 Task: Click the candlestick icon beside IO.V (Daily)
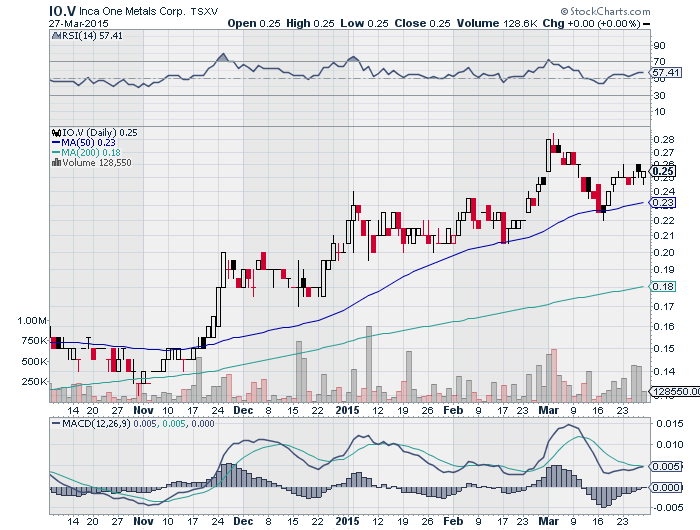point(56,133)
